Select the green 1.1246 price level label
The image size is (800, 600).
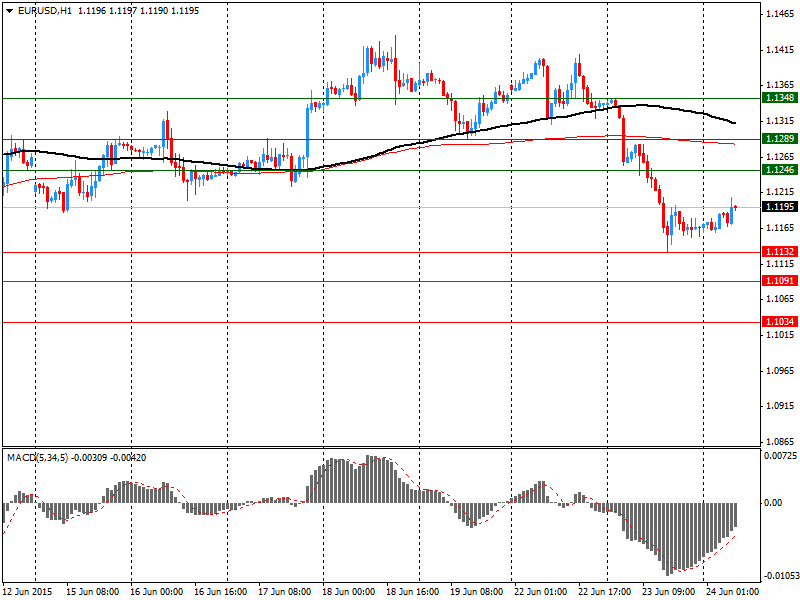tap(780, 169)
